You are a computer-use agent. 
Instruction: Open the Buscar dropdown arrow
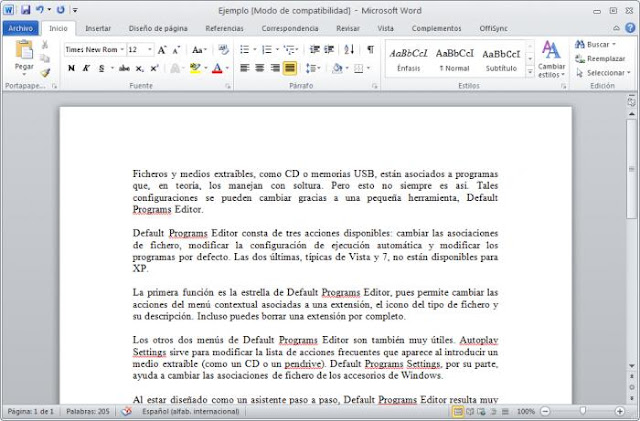point(614,45)
